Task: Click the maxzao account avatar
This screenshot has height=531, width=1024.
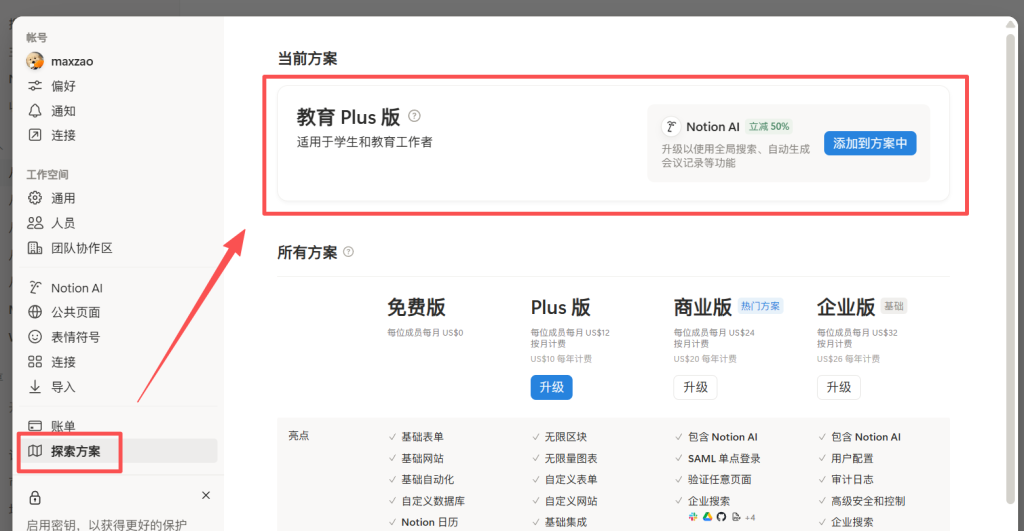Action: [x=35, y=61]
